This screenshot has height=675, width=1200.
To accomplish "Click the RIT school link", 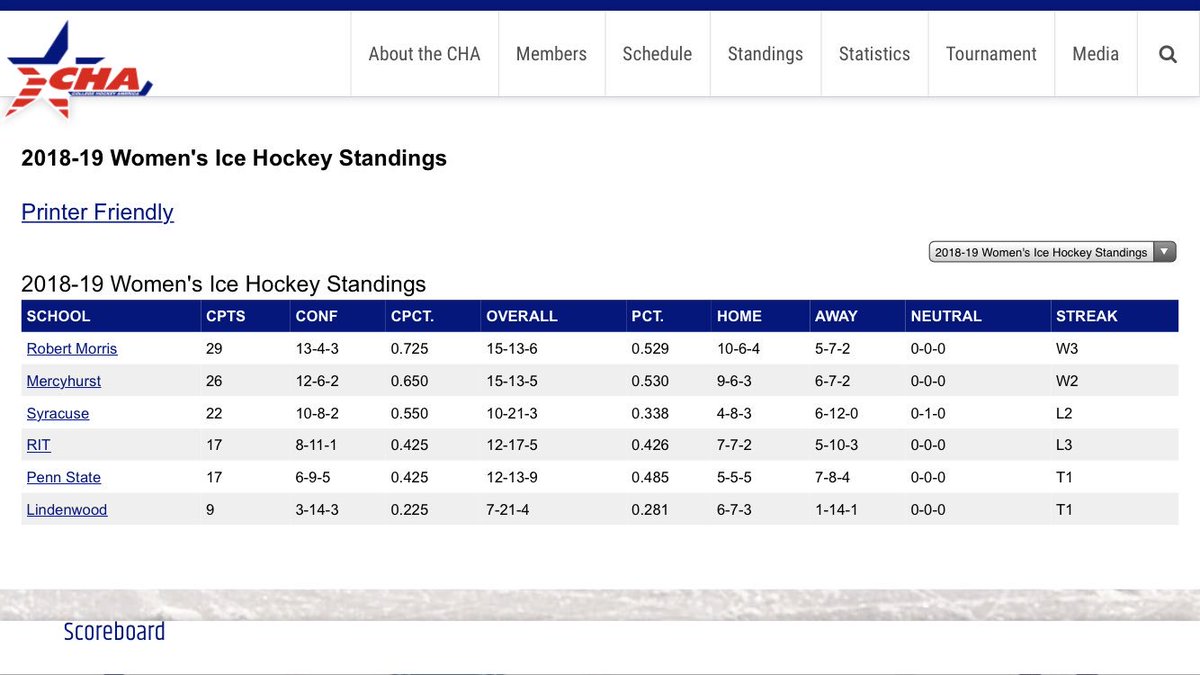I will (x=39, y=445).
